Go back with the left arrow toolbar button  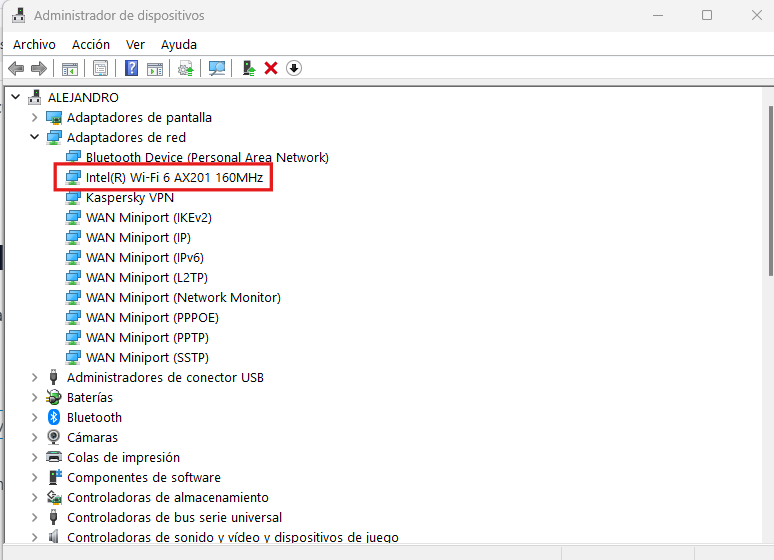coord(16,68)
